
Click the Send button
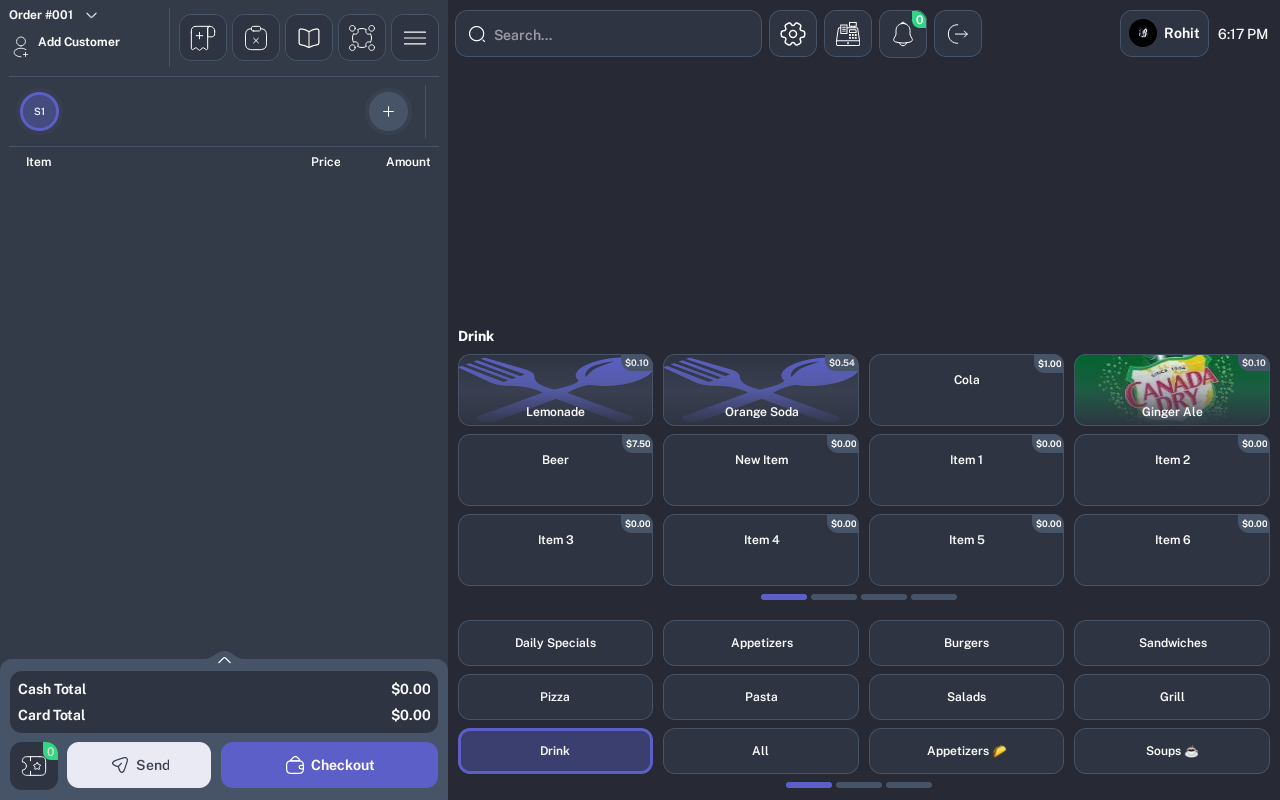click(139, 765)
